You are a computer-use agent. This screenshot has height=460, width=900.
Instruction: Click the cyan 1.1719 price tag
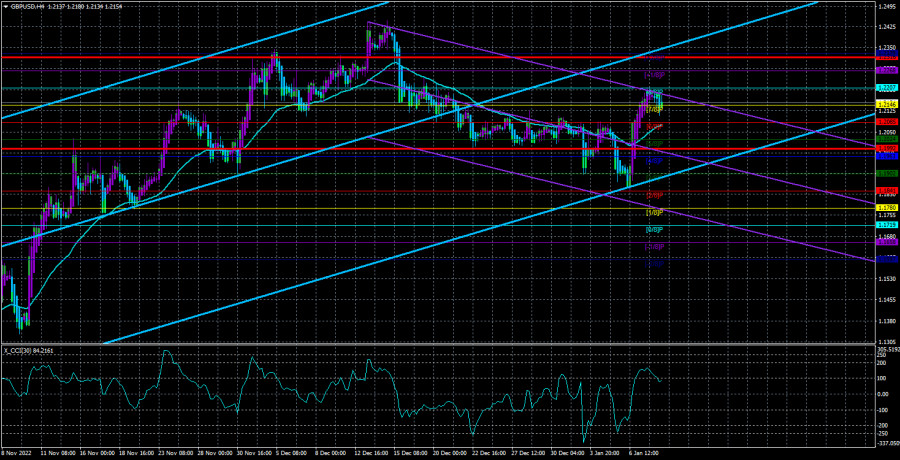coord(886,225)
